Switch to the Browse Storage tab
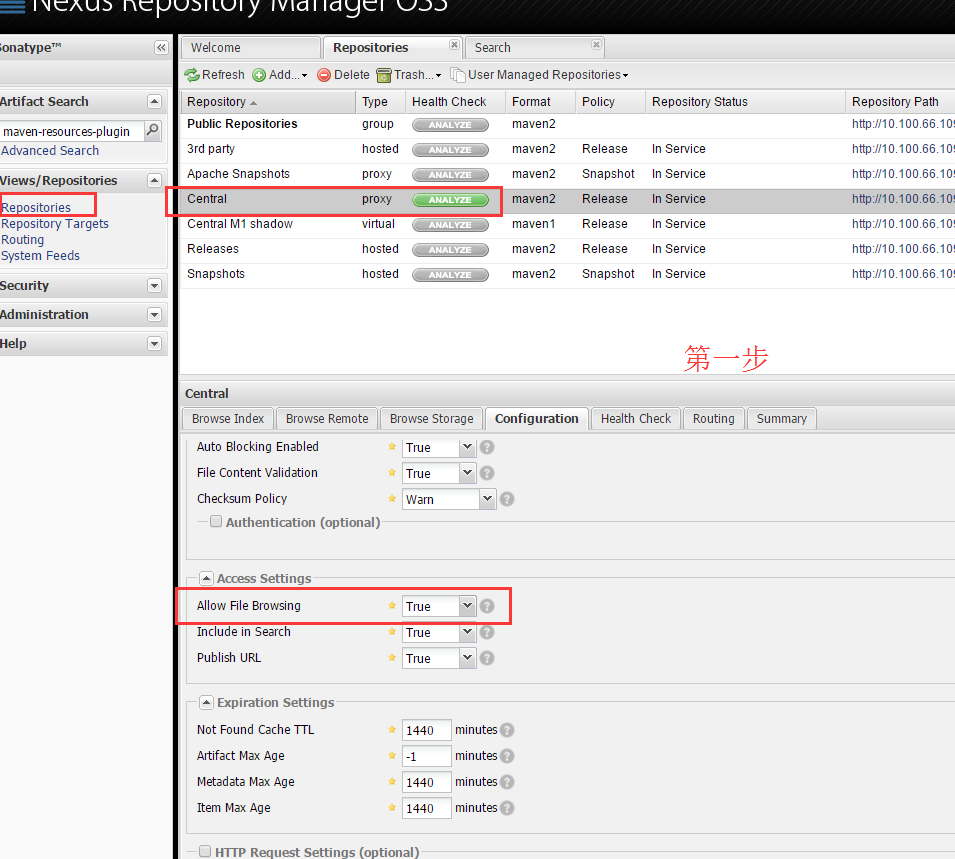 pos(432,419)
